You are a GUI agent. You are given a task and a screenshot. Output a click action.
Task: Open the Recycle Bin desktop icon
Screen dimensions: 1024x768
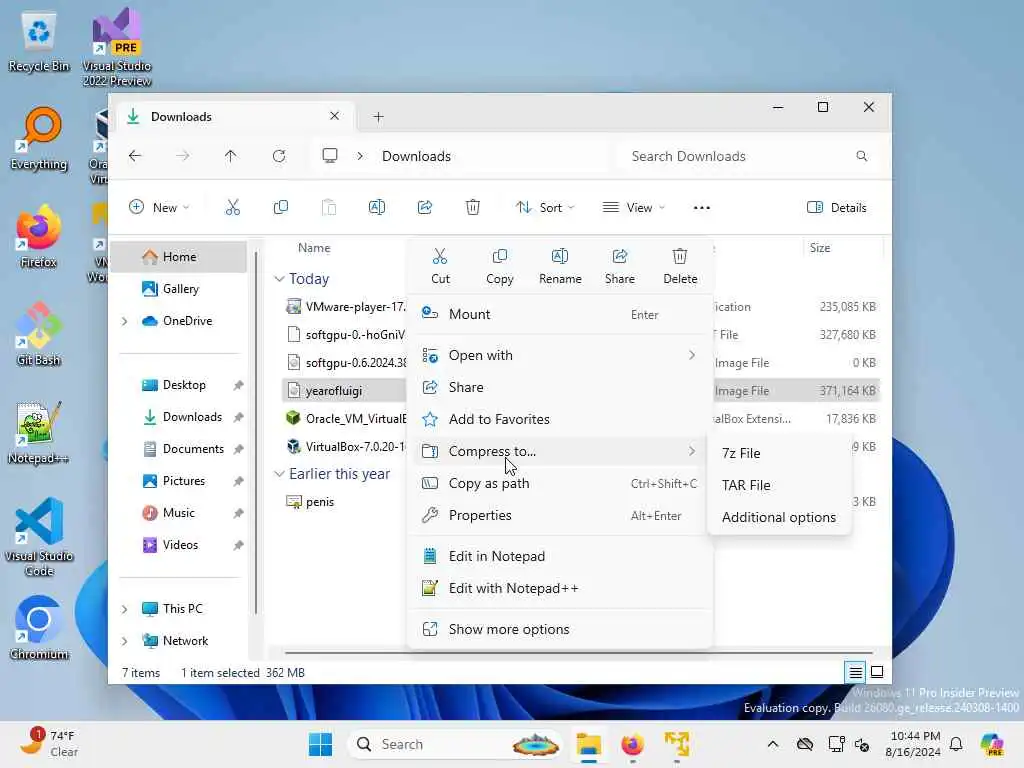pyautogui.click(x=39, y=42)
